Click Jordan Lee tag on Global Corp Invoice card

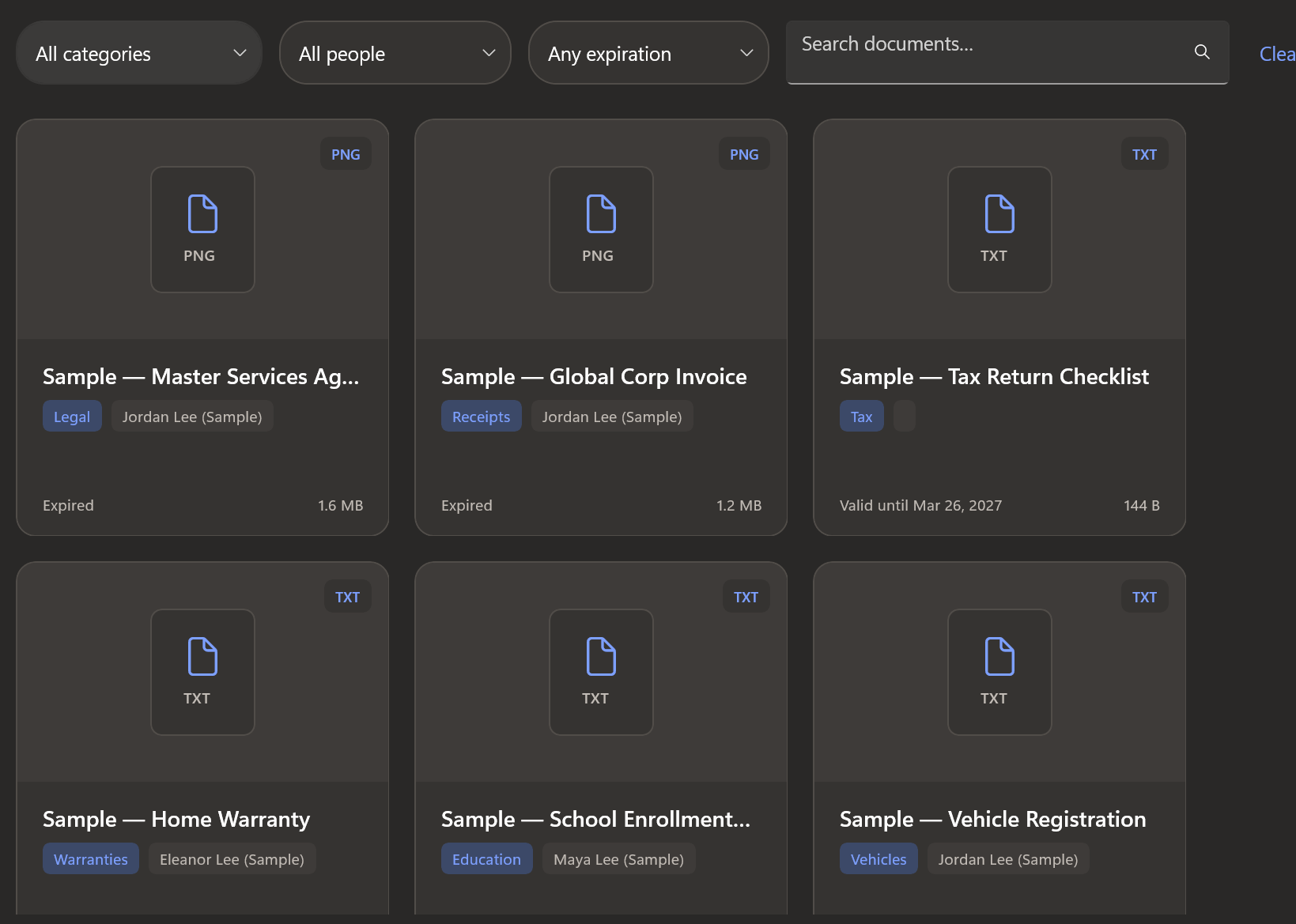612,417
